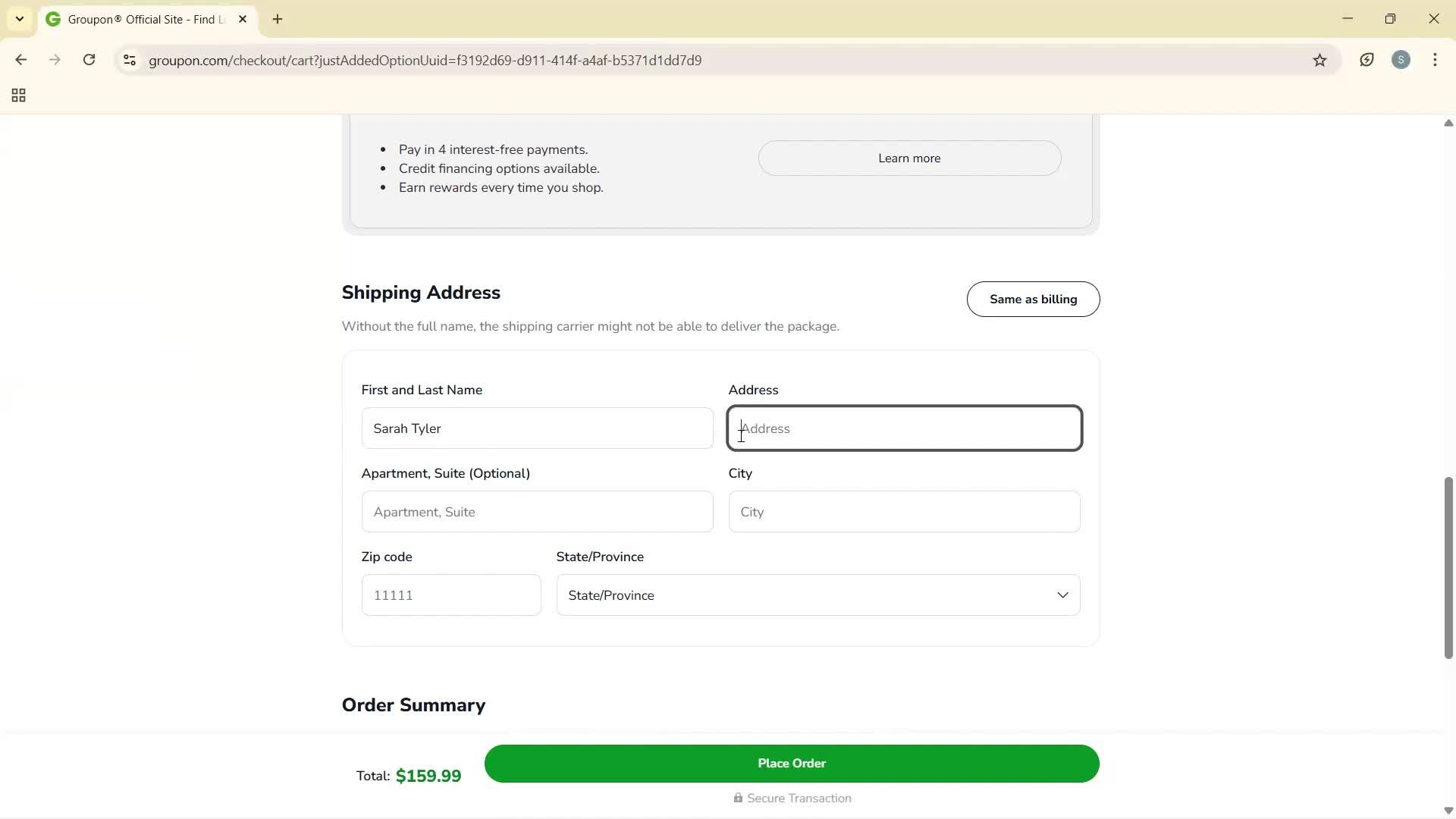Open a new browser tab
The width and height of the screenshot is (1456, 819).
click(x=277, y=19)
